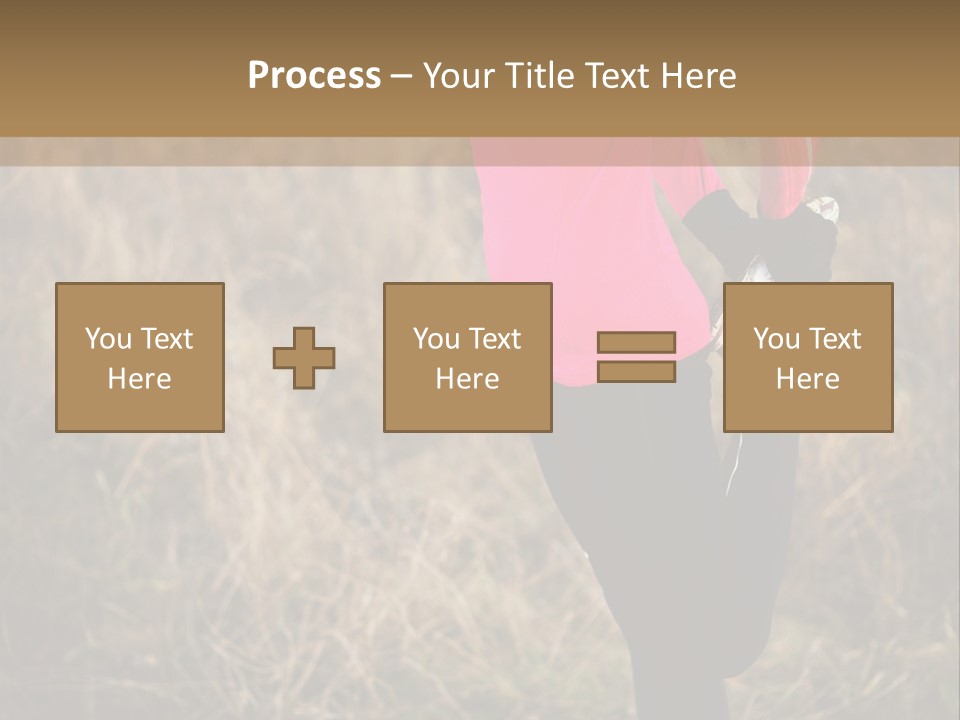Click the plus sign shape
Screen dimensions: 960x720
pos(304,358)
